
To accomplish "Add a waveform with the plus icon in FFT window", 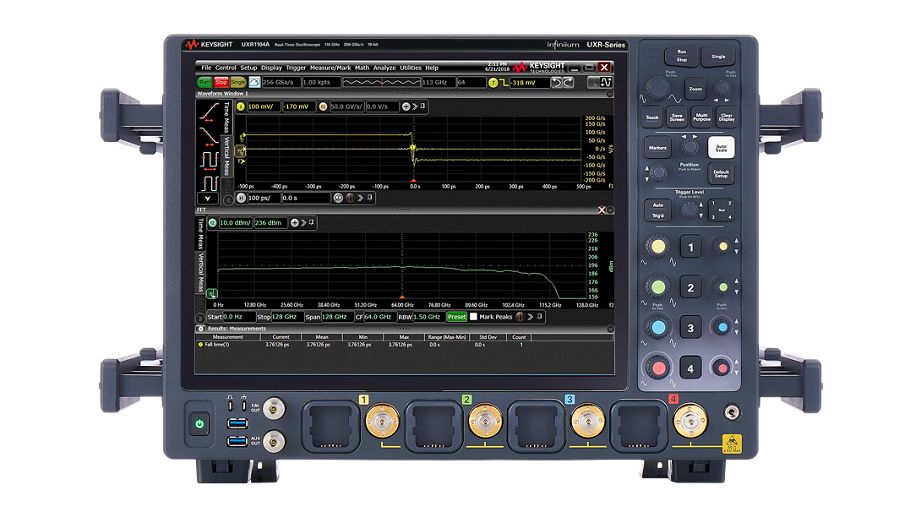I will (x=294, y=222).
